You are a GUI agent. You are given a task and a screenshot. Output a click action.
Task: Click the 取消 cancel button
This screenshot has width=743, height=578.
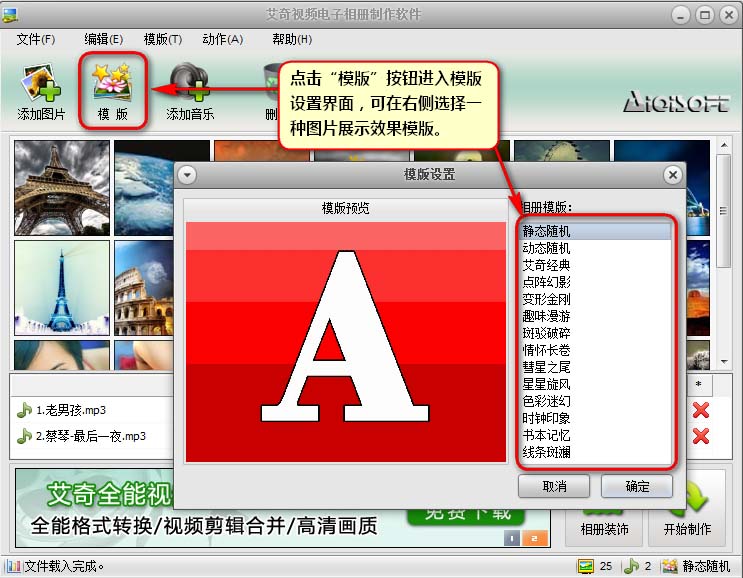(x=554, y=486)
